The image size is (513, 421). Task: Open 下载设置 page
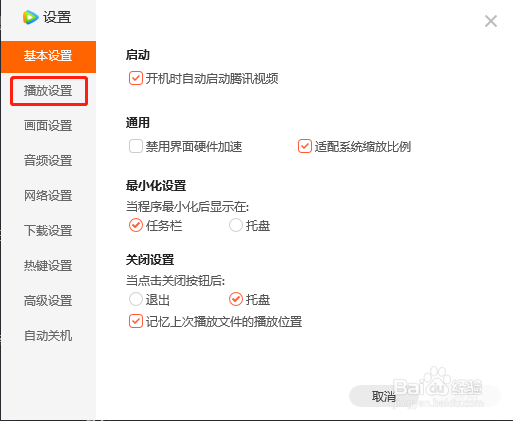click(48, 231)
